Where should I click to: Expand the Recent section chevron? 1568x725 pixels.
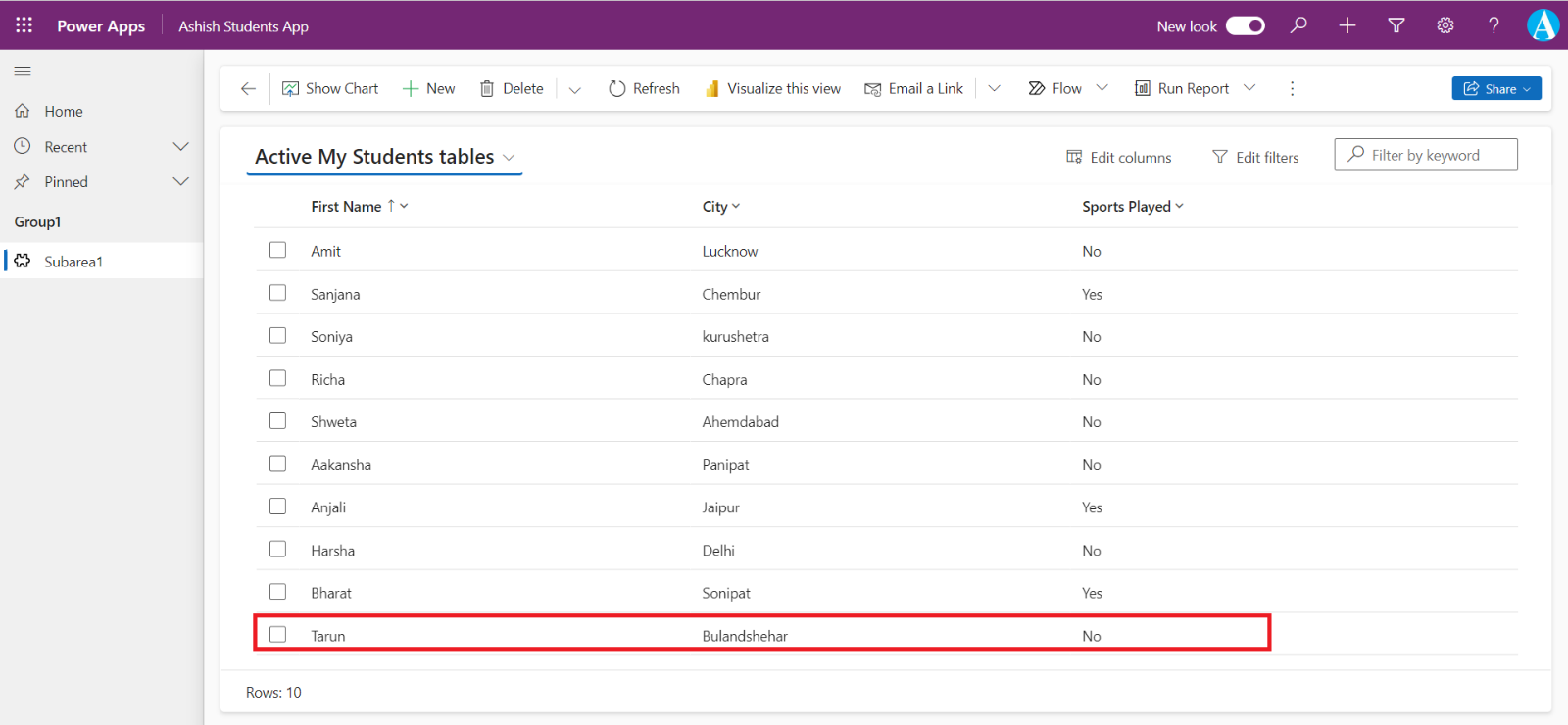(x=180, y=146)
